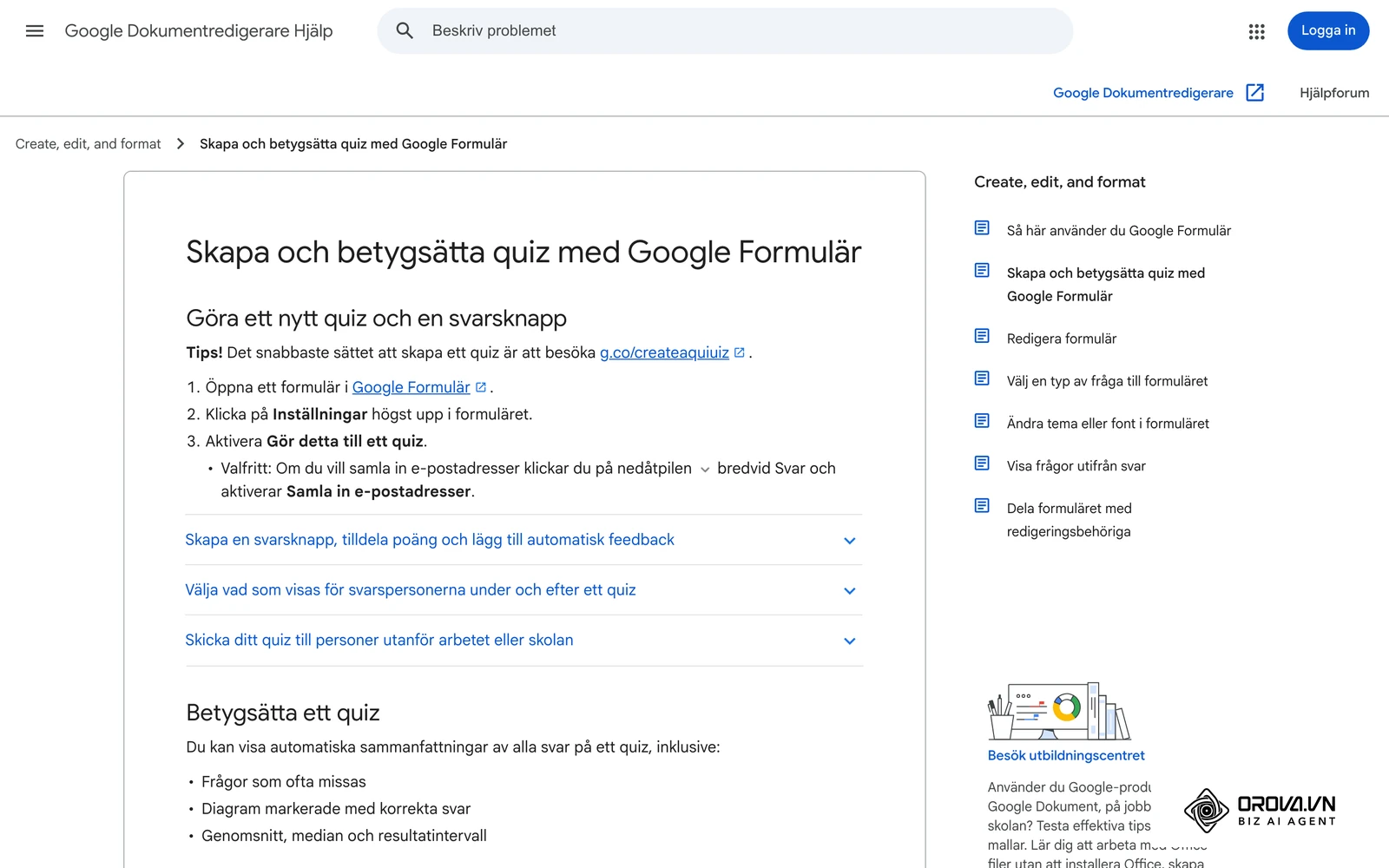Open Dela formuläret med redigeringsbehöriga article
The image size is (1389, 868).
(x=1070, y=520)
